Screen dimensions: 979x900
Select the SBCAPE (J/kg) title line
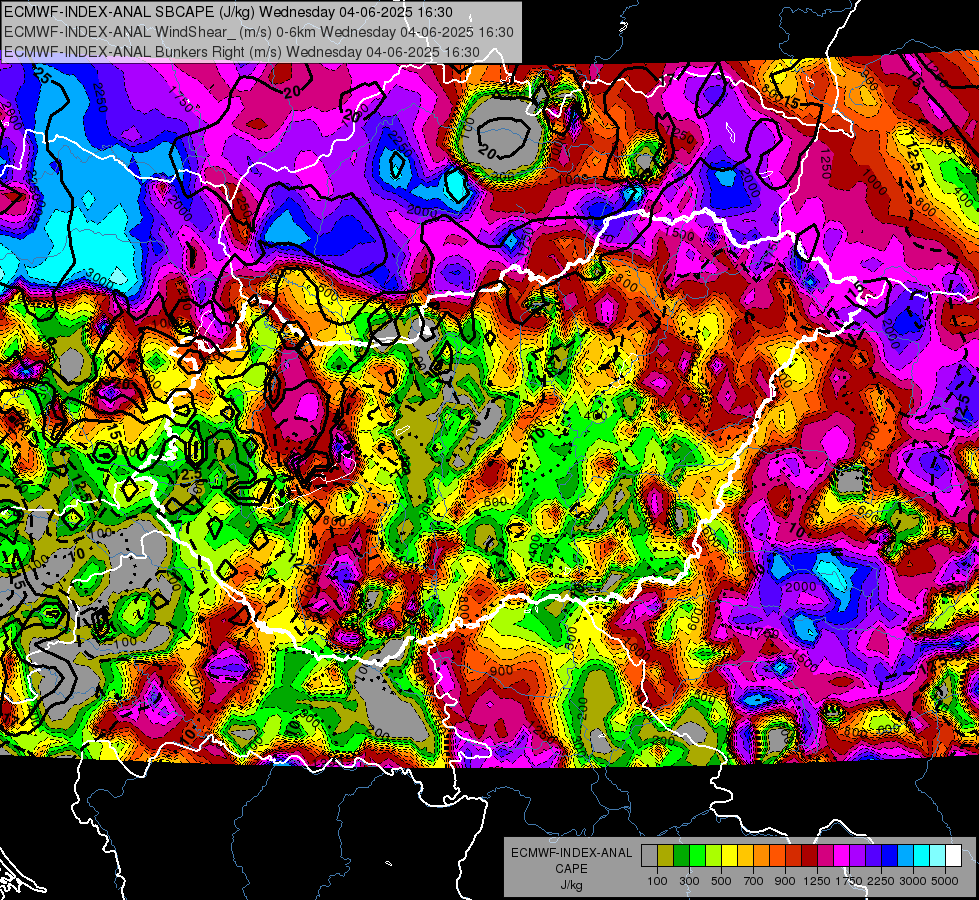(229, 12)
